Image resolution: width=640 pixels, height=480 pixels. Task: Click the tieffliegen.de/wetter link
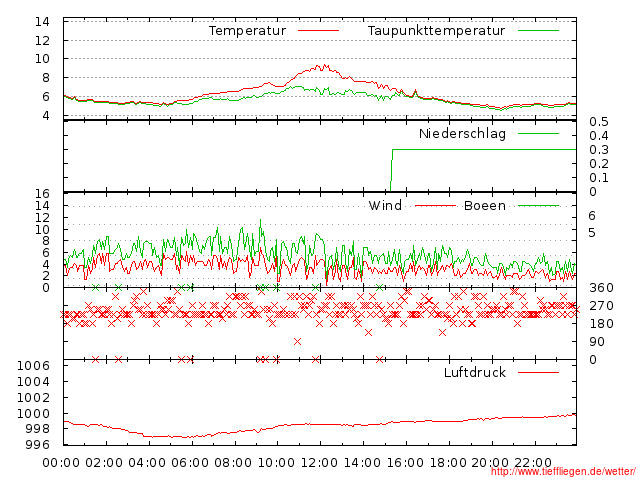pyautogui.click(x=563, y=472)
